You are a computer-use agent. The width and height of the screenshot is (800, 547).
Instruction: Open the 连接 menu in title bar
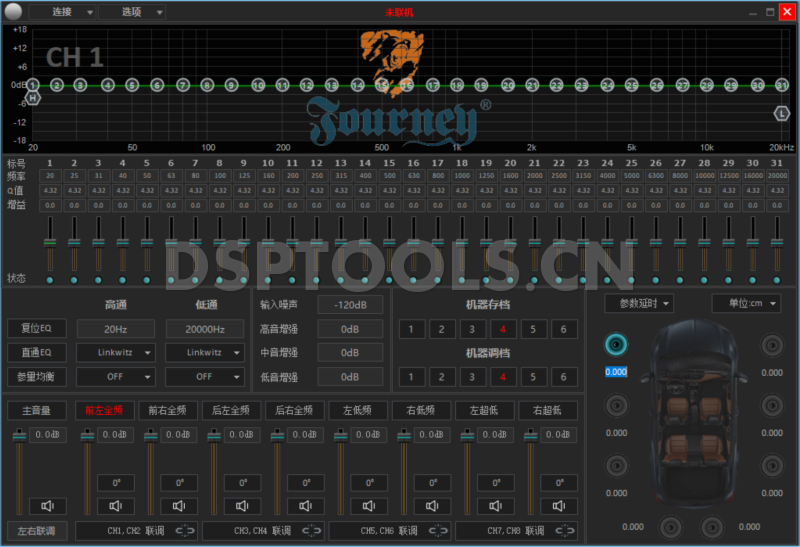coord(62,12)
